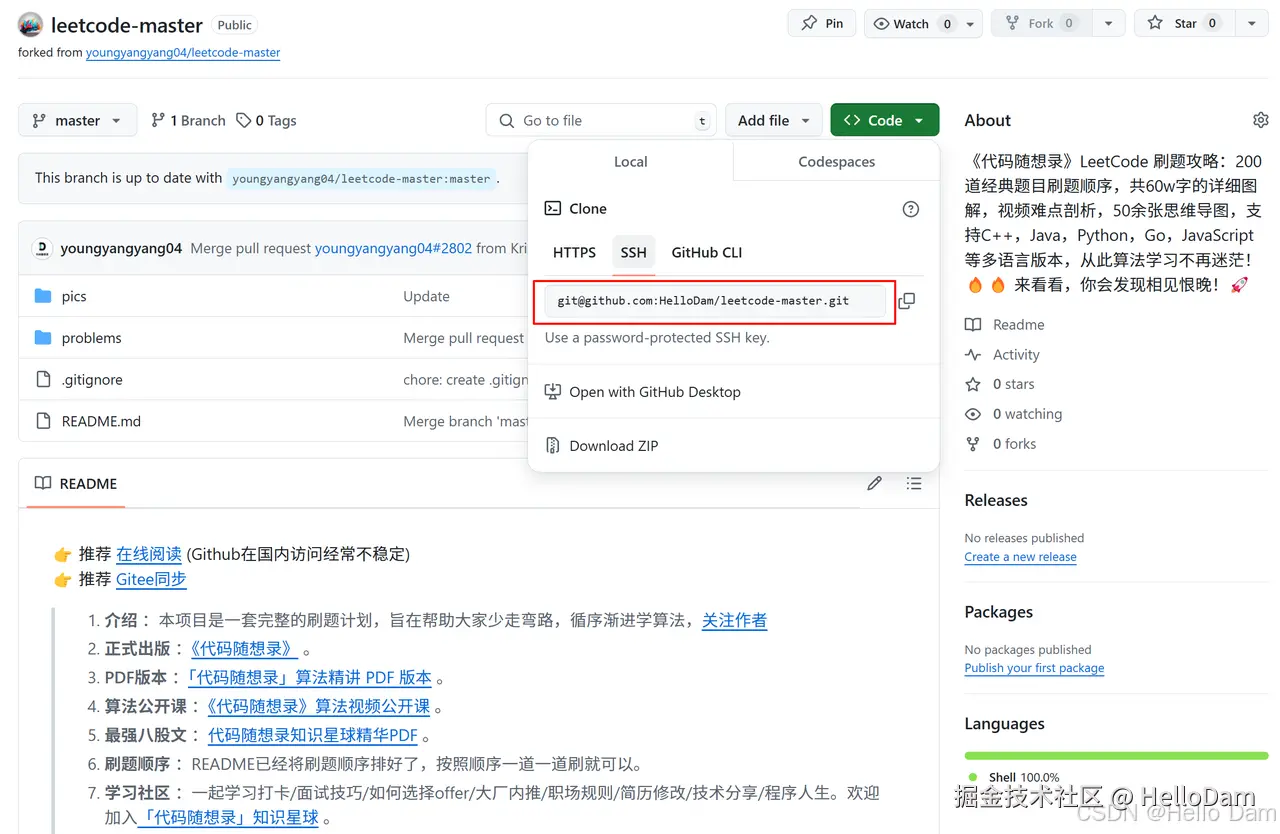Open the README outline list icon
Image resolution: width=1280 pixels, height=834 pixels.
click(913, 483)
